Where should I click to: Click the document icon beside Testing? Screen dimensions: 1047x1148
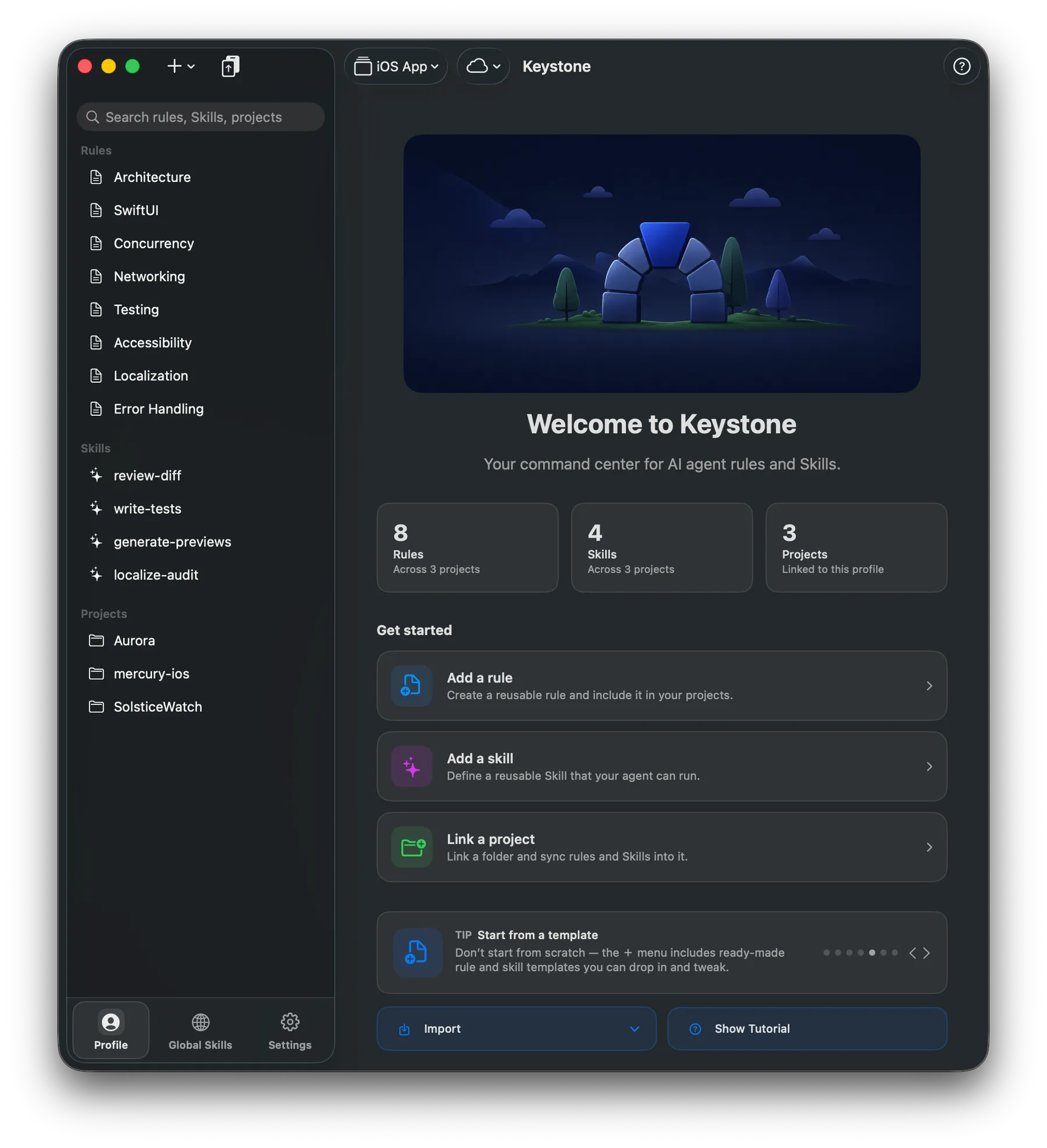click(96, 310)
